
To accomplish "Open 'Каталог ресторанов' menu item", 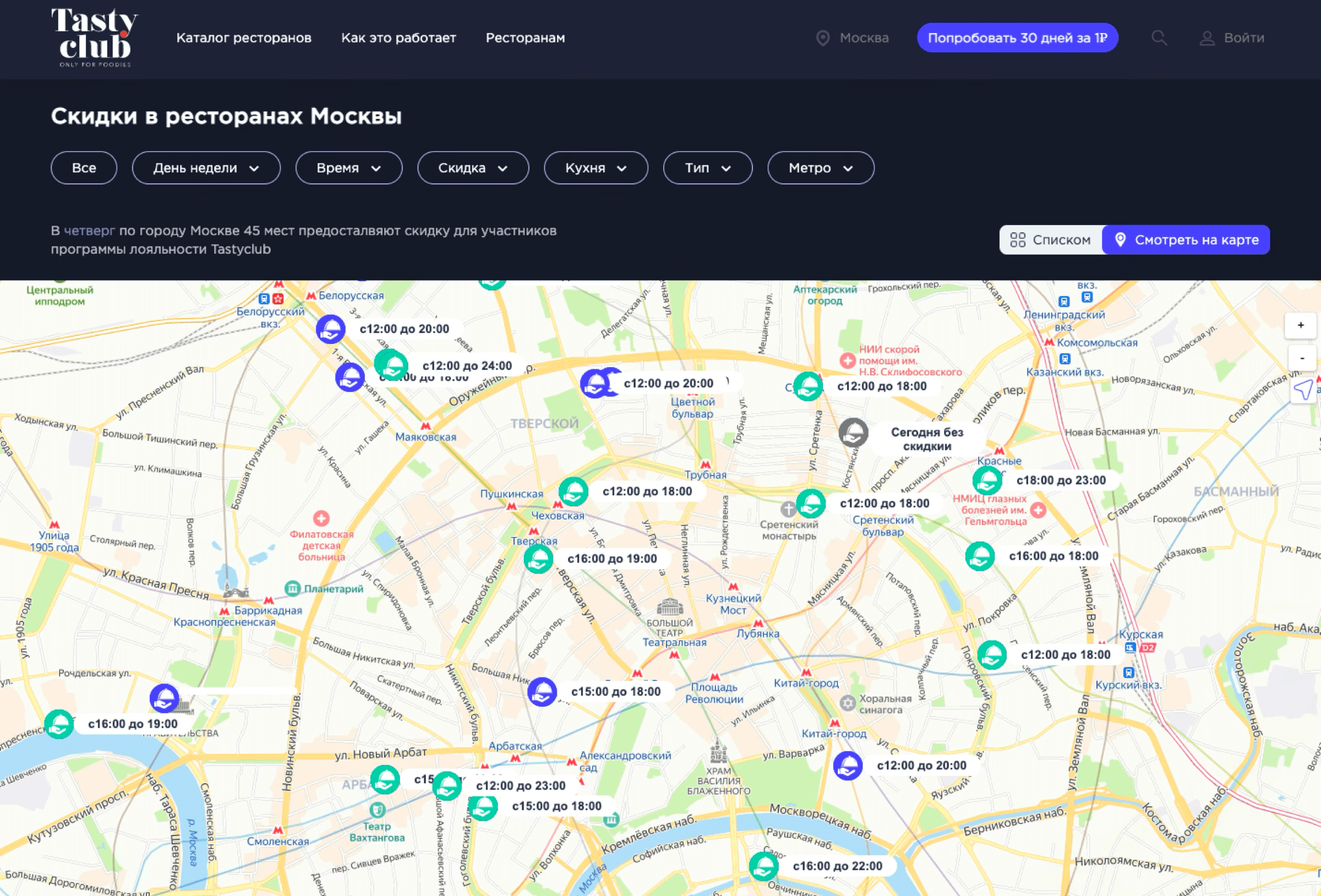I will pos(244,38).
